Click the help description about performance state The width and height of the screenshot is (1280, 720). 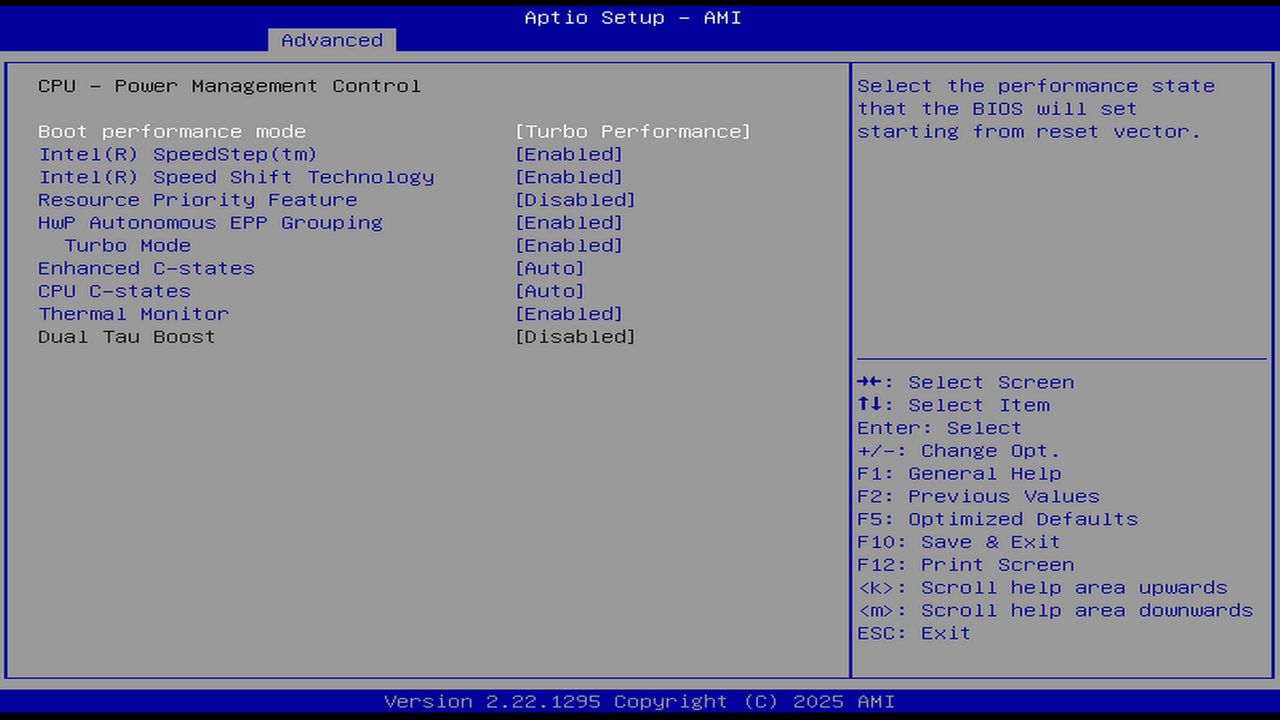[x=1036, y=109]
